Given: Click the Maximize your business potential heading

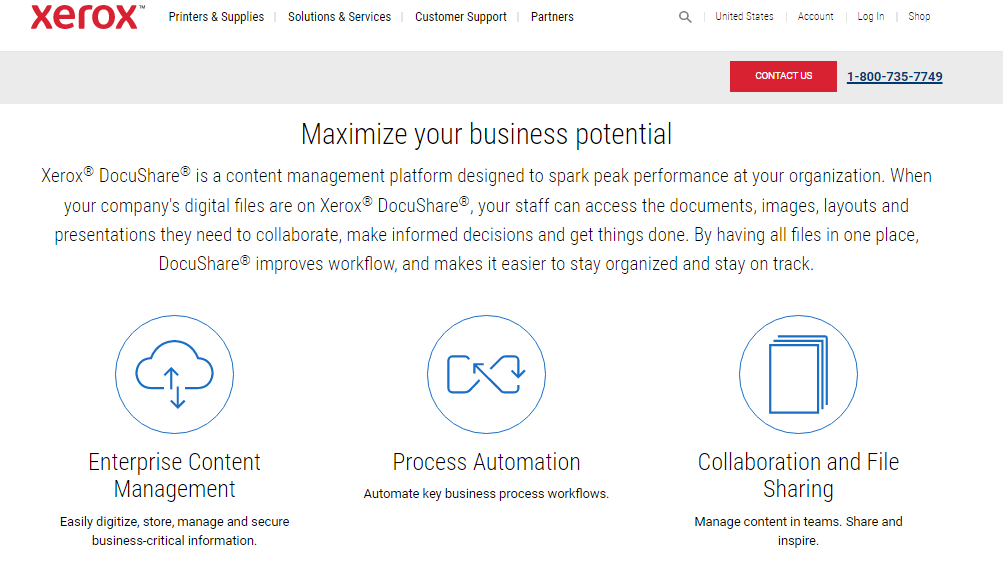Looking at the screenshot, I should coord(486,134).
